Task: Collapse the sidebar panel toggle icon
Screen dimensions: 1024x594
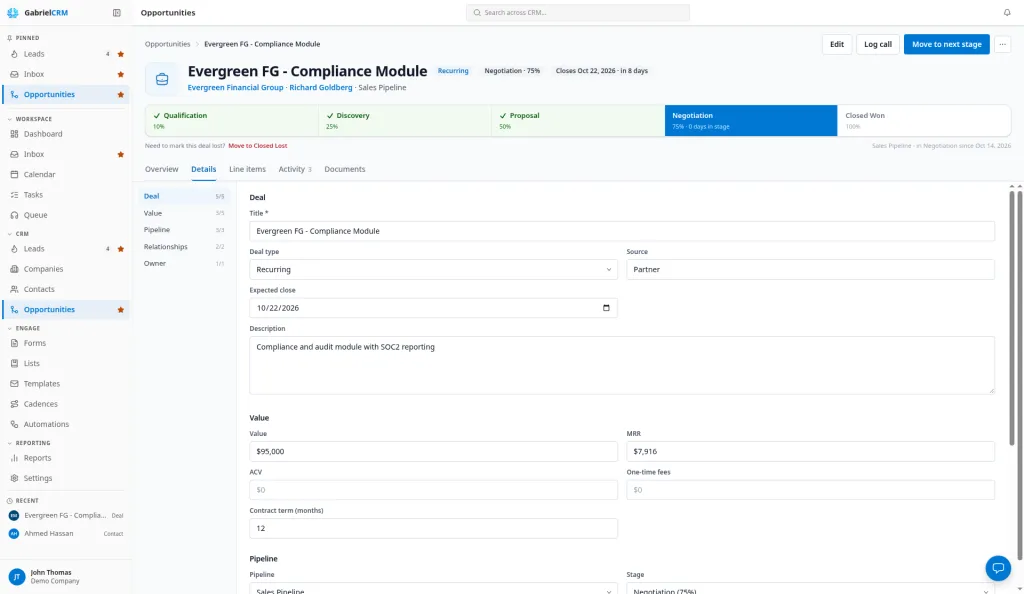Action: [x=116, y=12]
